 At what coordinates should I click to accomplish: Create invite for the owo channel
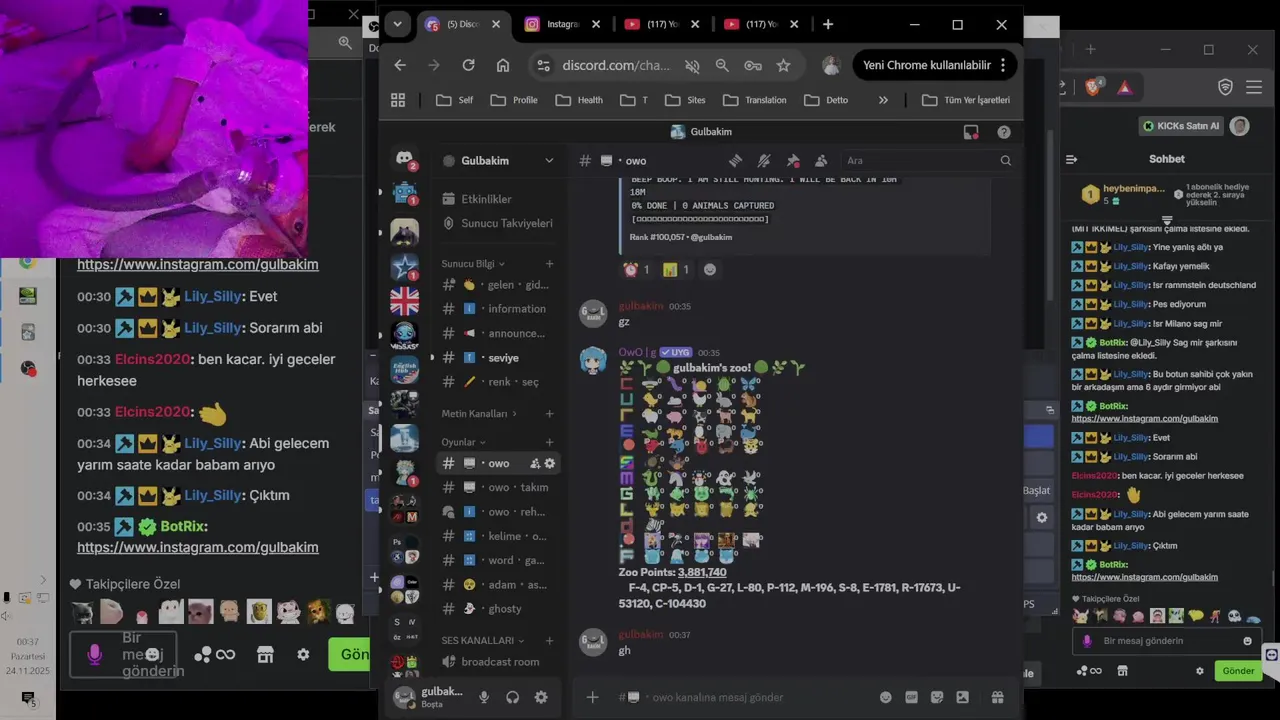tap(535, 463)
